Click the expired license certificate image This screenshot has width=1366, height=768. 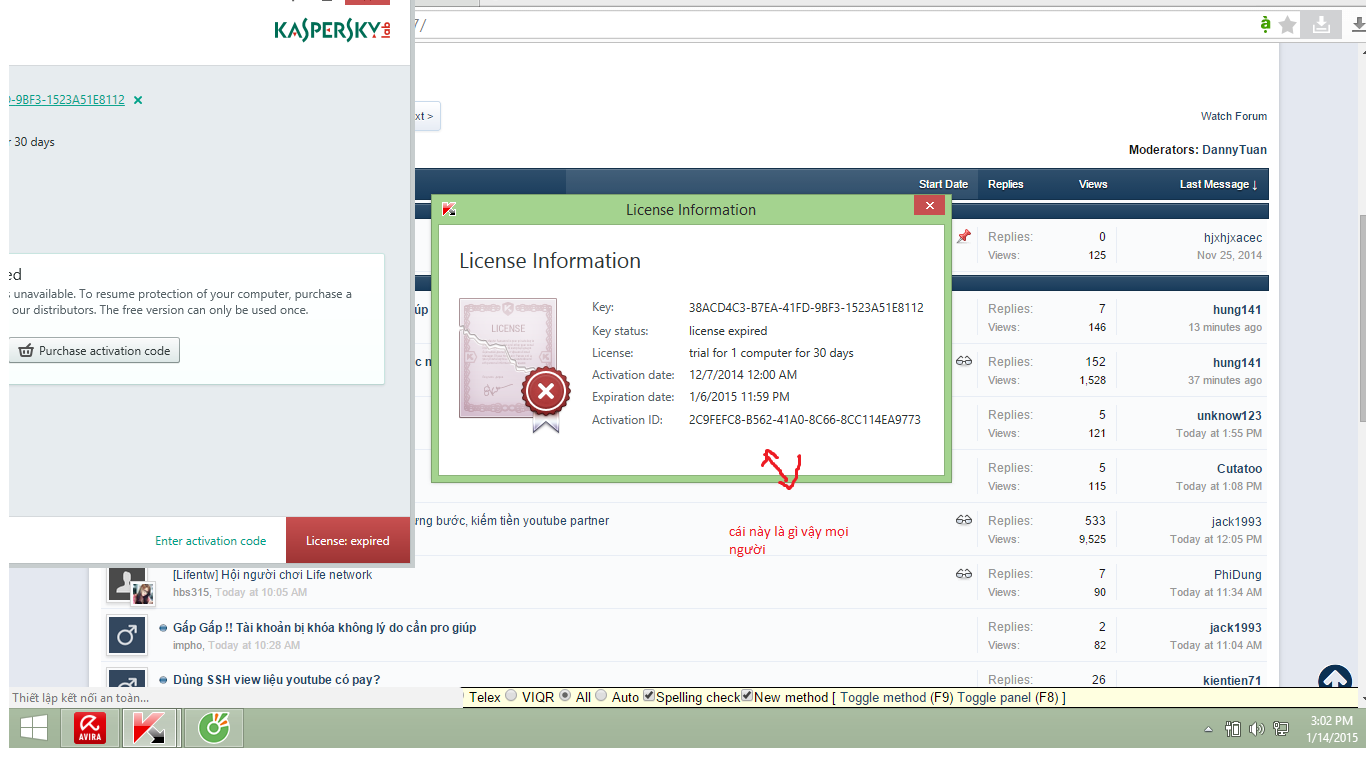click(514, 364)
